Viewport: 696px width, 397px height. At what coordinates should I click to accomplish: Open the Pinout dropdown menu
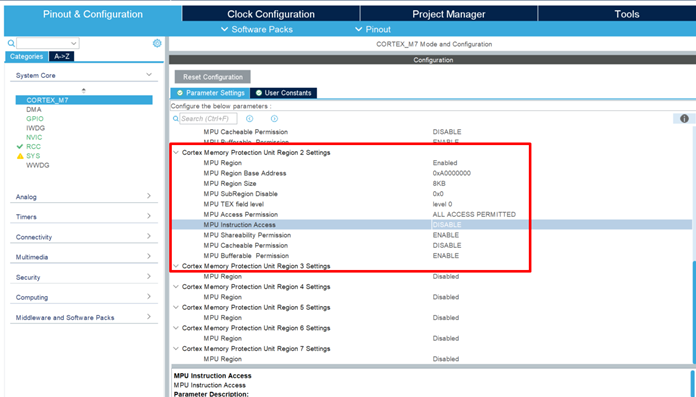[373, 29]
